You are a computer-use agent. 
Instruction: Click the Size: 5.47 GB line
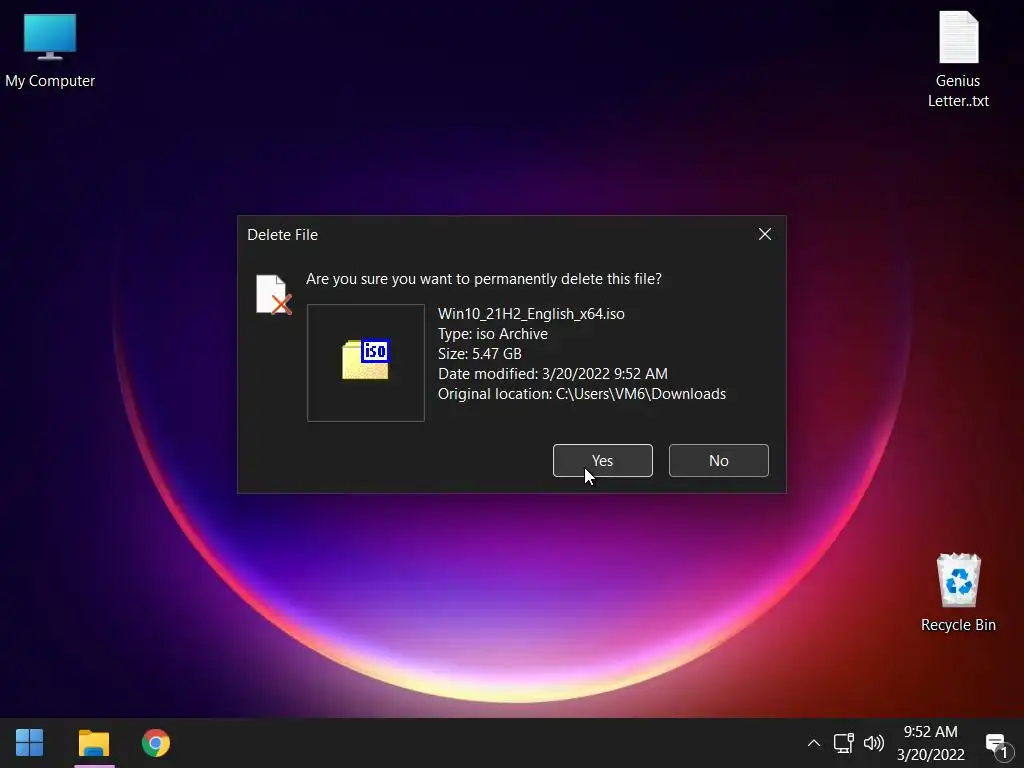[x=479, y=354]
